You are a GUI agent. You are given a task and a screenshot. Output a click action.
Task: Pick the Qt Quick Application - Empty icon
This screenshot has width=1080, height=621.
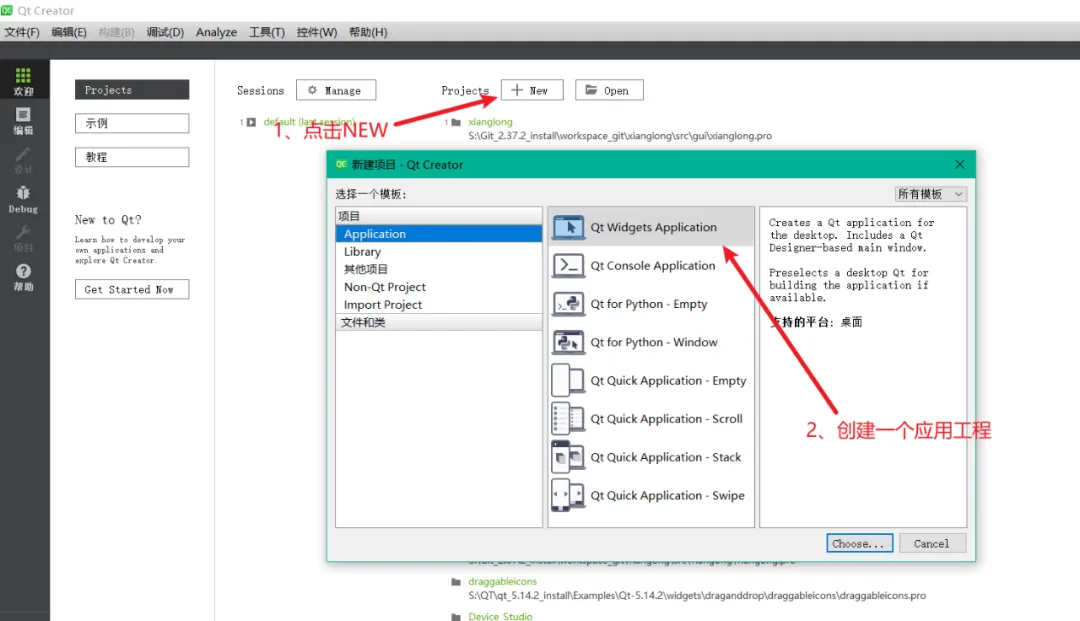coord(568,381)
